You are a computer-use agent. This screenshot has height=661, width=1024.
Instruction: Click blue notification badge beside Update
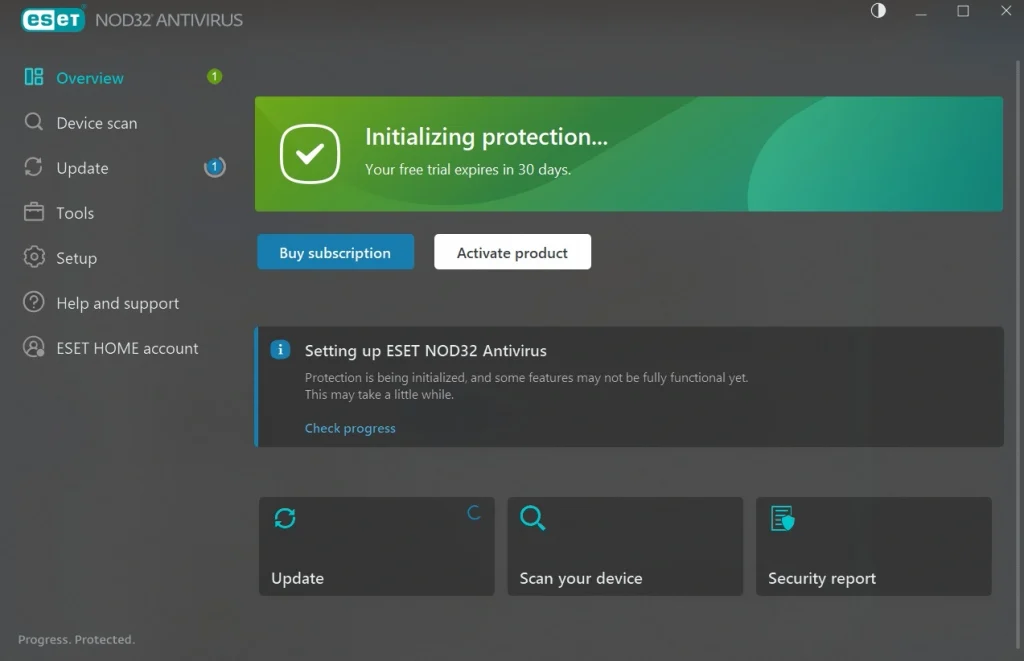point(214,167)
